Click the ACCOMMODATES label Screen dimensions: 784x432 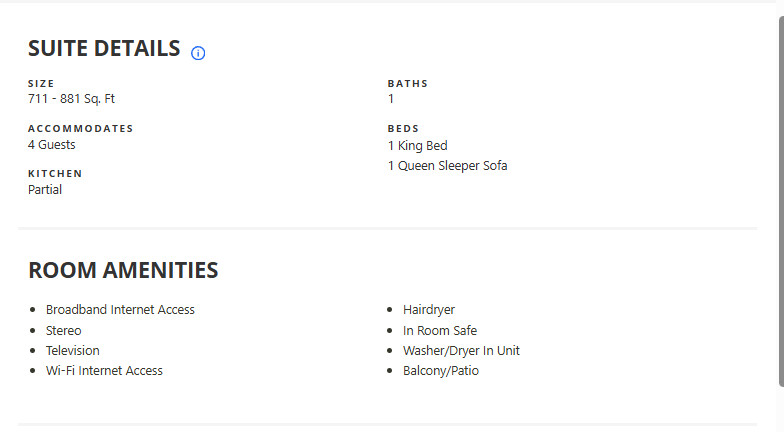tap(80, 128)
